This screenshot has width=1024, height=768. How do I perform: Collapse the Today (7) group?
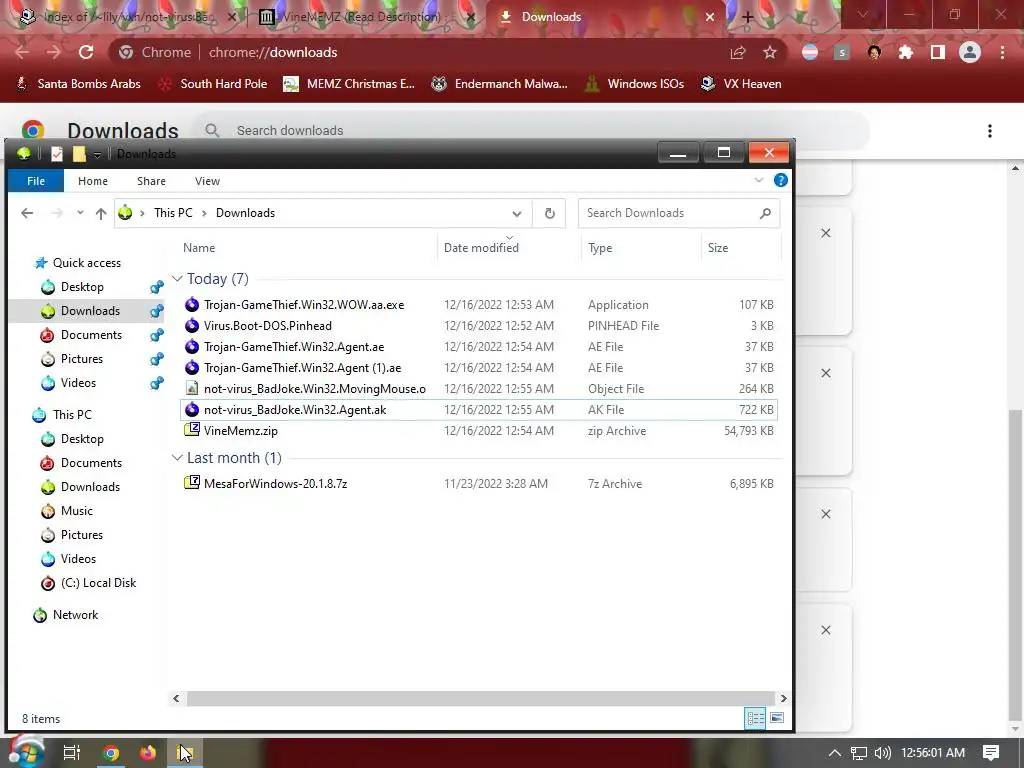[x=177, y=279]
